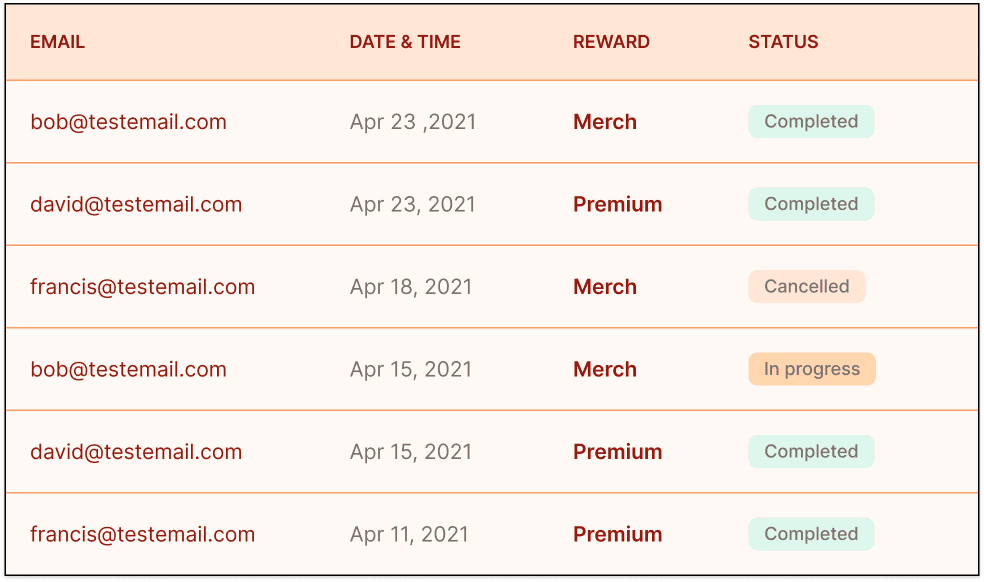Screen dimensions: 984x582
Task: Select Merch reward in the Apr 18 row
Action: [x=605, y=287]
